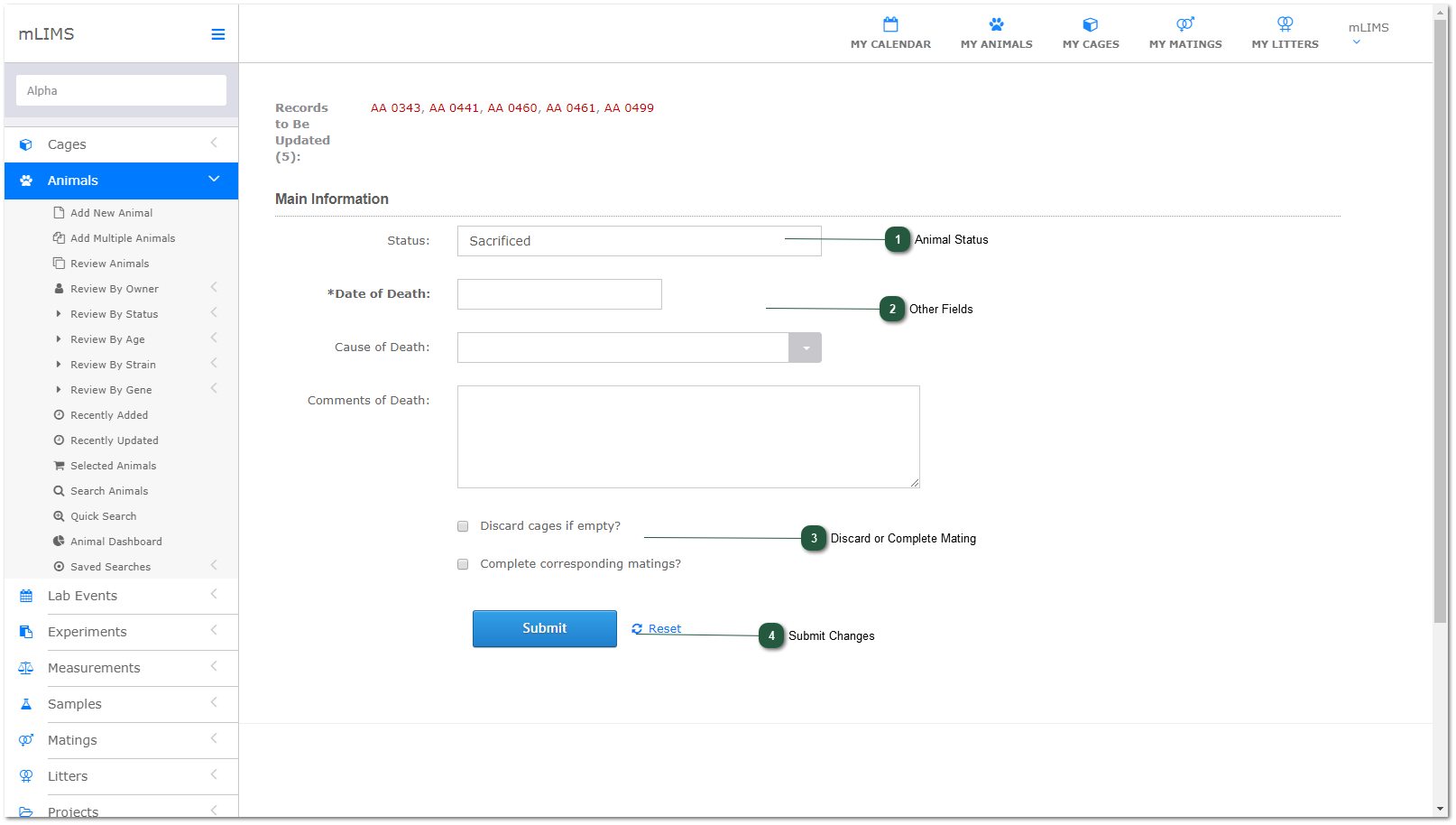Click the Selected Animals cart icon
Image resolution: width=1456 pixels, height=825 pixels.
[x=59, y=466]
